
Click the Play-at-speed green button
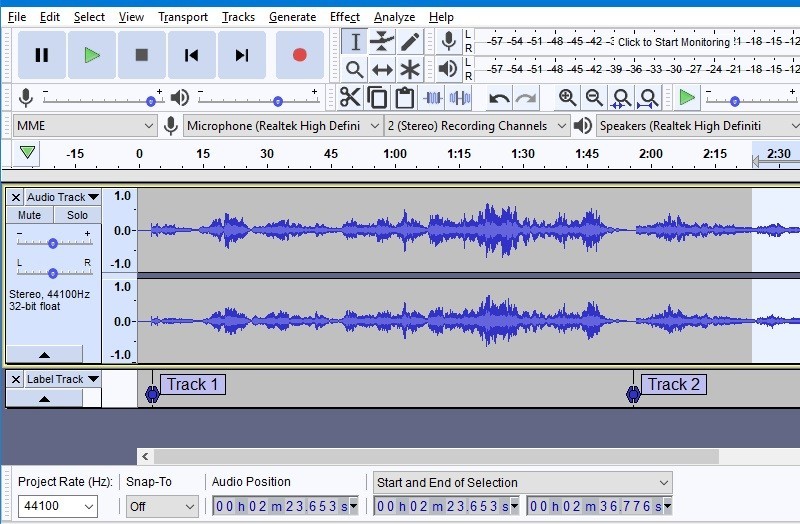point(687,97)
